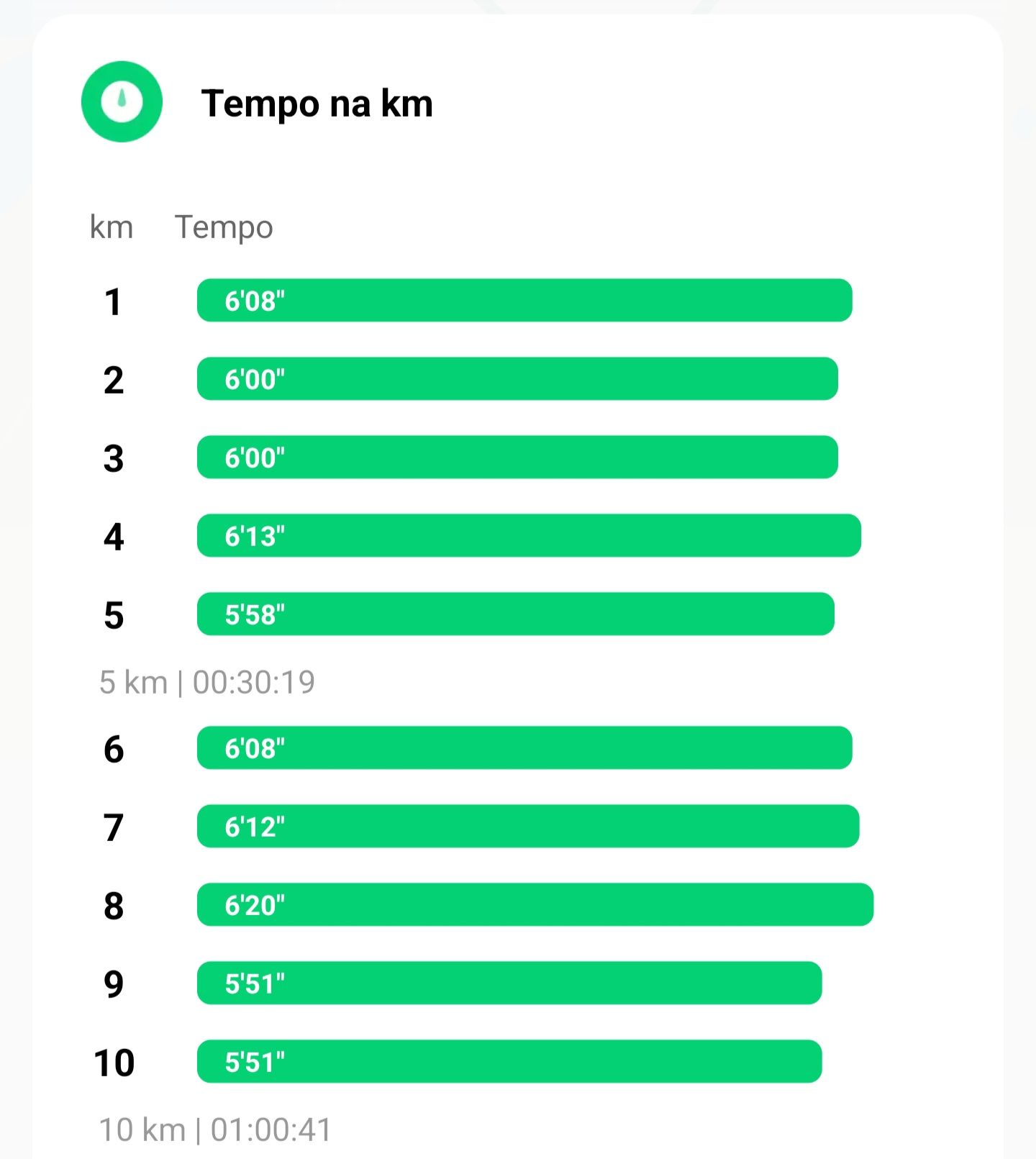Select the km 4 bar showing 6'13"

coord(529,535)
